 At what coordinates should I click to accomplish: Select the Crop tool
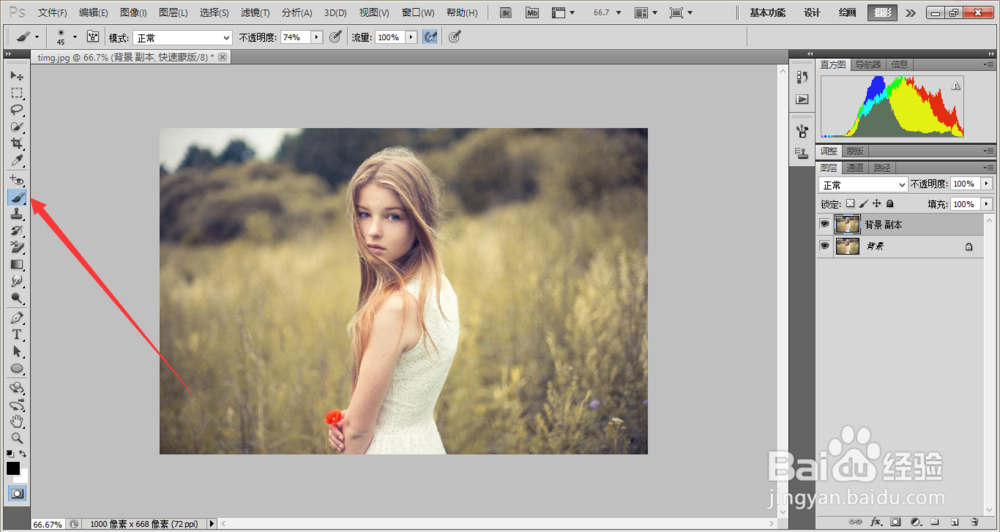coord(17,144)
